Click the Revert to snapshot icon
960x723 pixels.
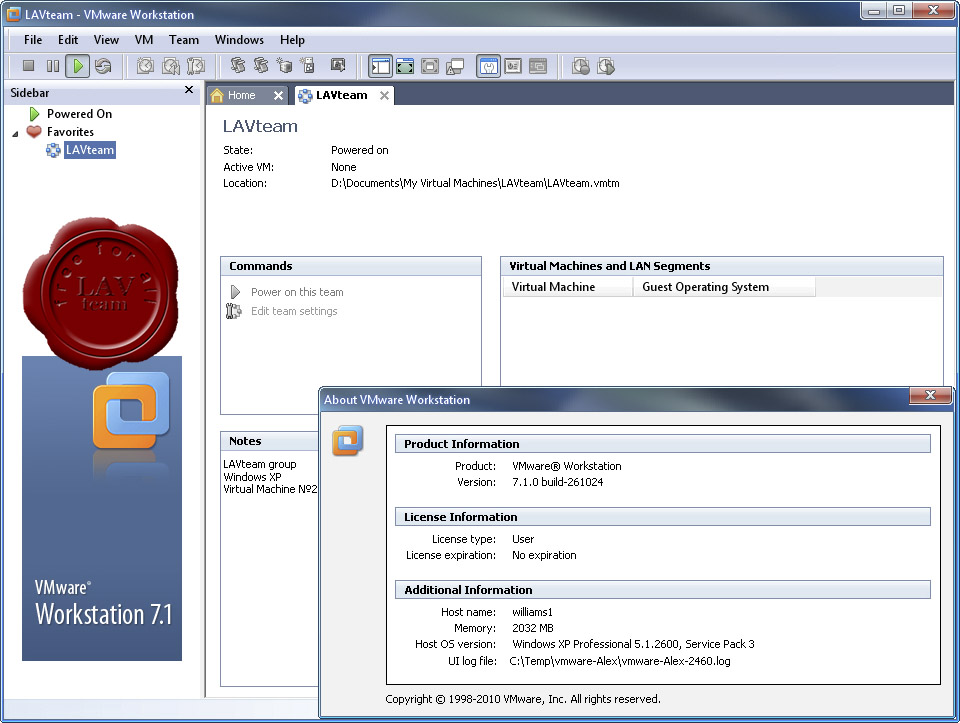[170, 66]
